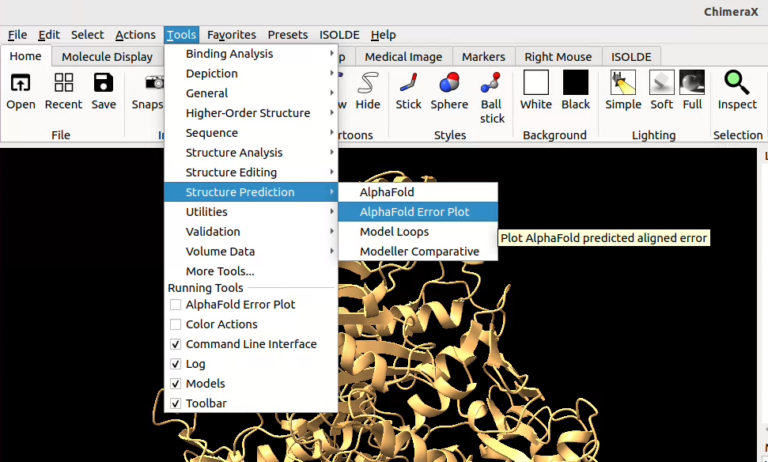Uncheck the Log tool

(x=175, y=364)
